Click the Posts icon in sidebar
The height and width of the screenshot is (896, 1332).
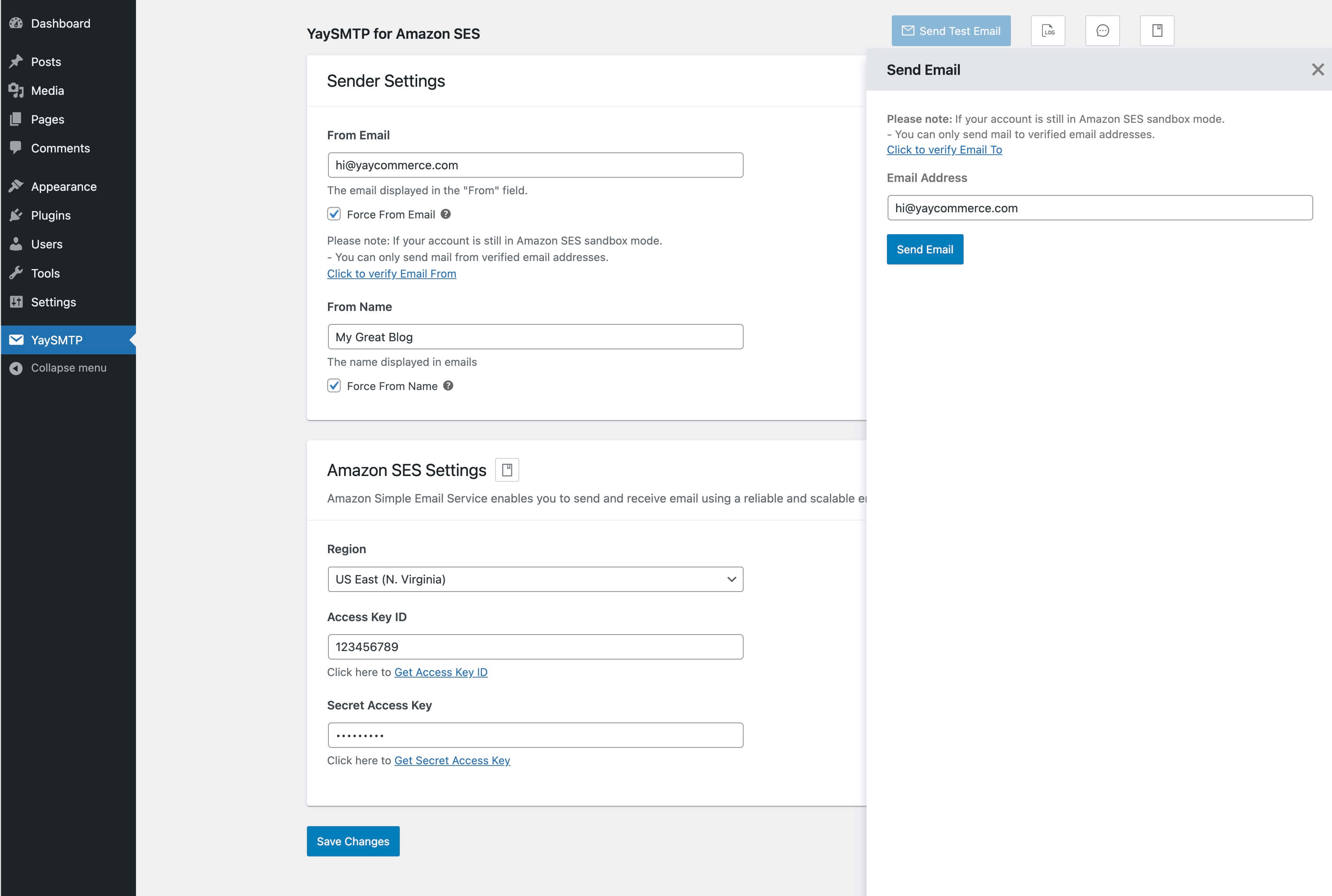click(x=18, y=62)
